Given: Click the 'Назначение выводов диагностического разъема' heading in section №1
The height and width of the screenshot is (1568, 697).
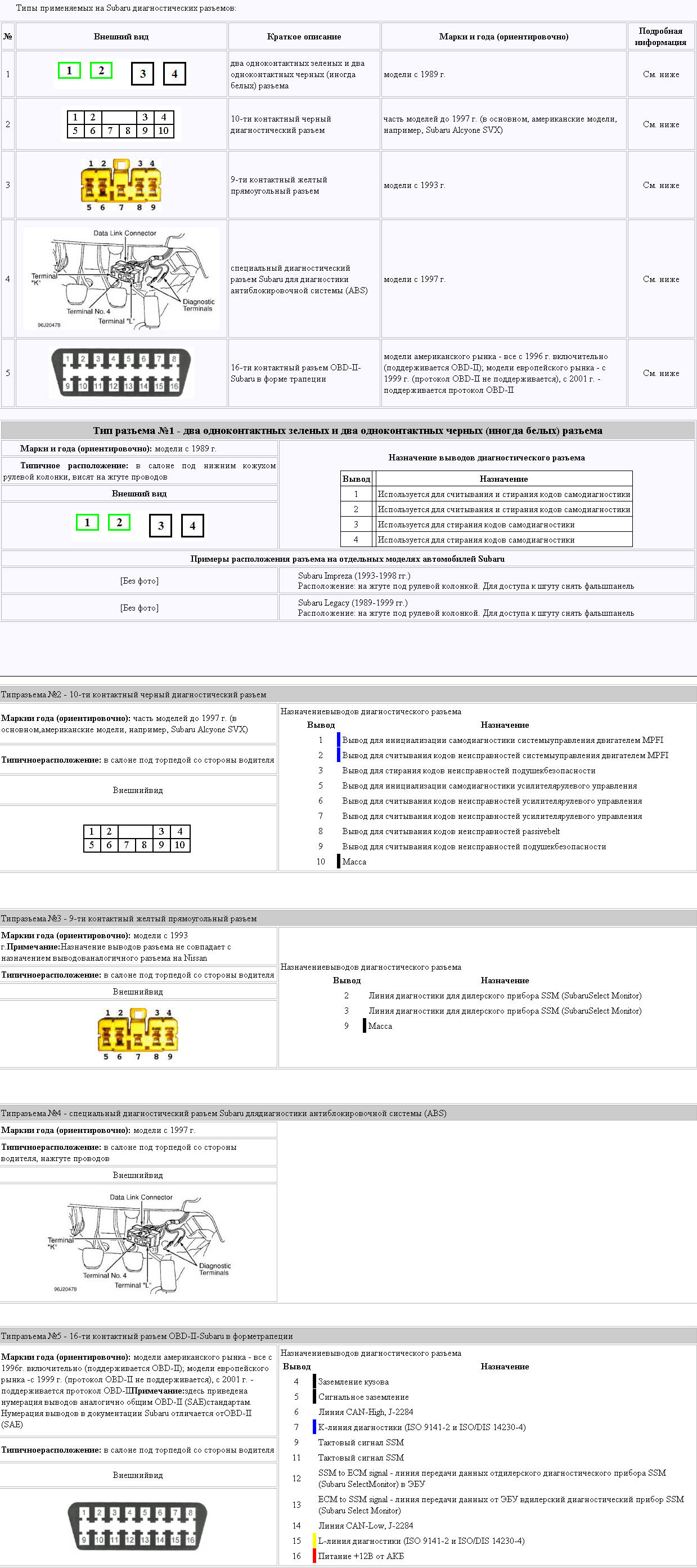Looking at the screenshot, I should pos(487,458).
